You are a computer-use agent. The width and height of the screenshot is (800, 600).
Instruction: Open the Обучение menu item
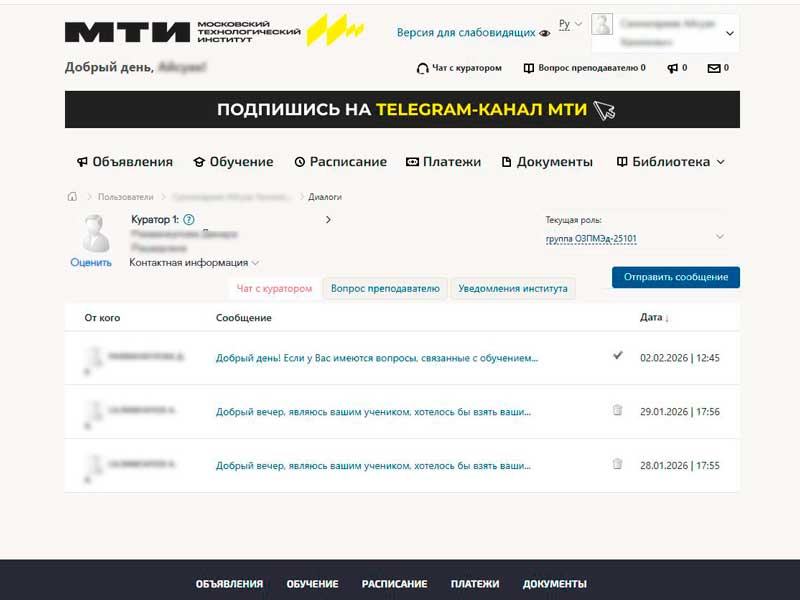pos(234,162)
